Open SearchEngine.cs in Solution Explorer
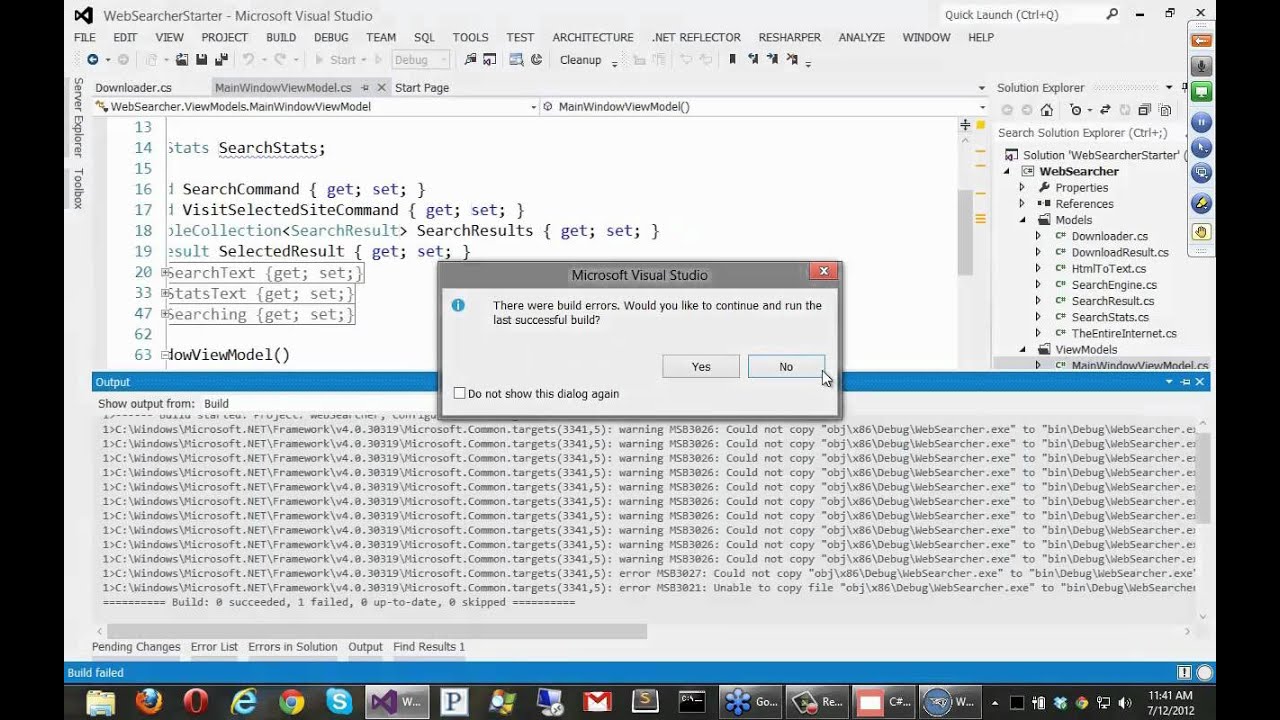This screenshot has width=1280, height=720. coord(1114,285)
